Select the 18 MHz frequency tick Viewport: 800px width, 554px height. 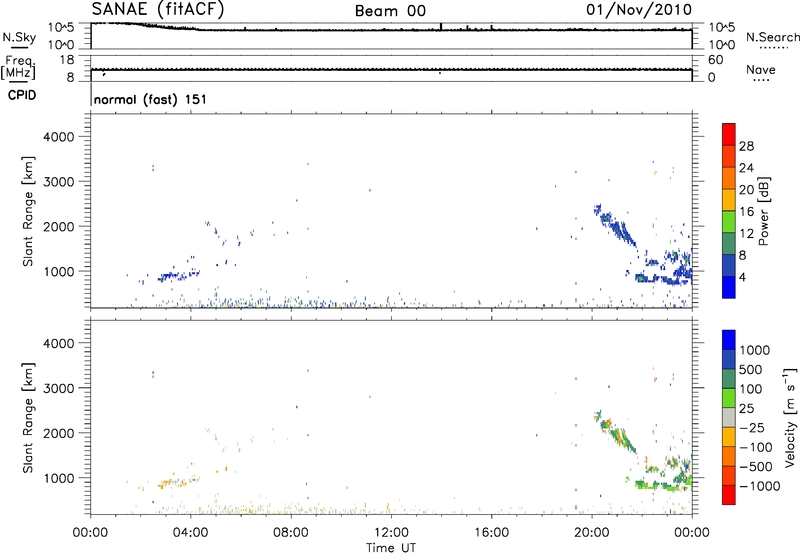point(67,60)
